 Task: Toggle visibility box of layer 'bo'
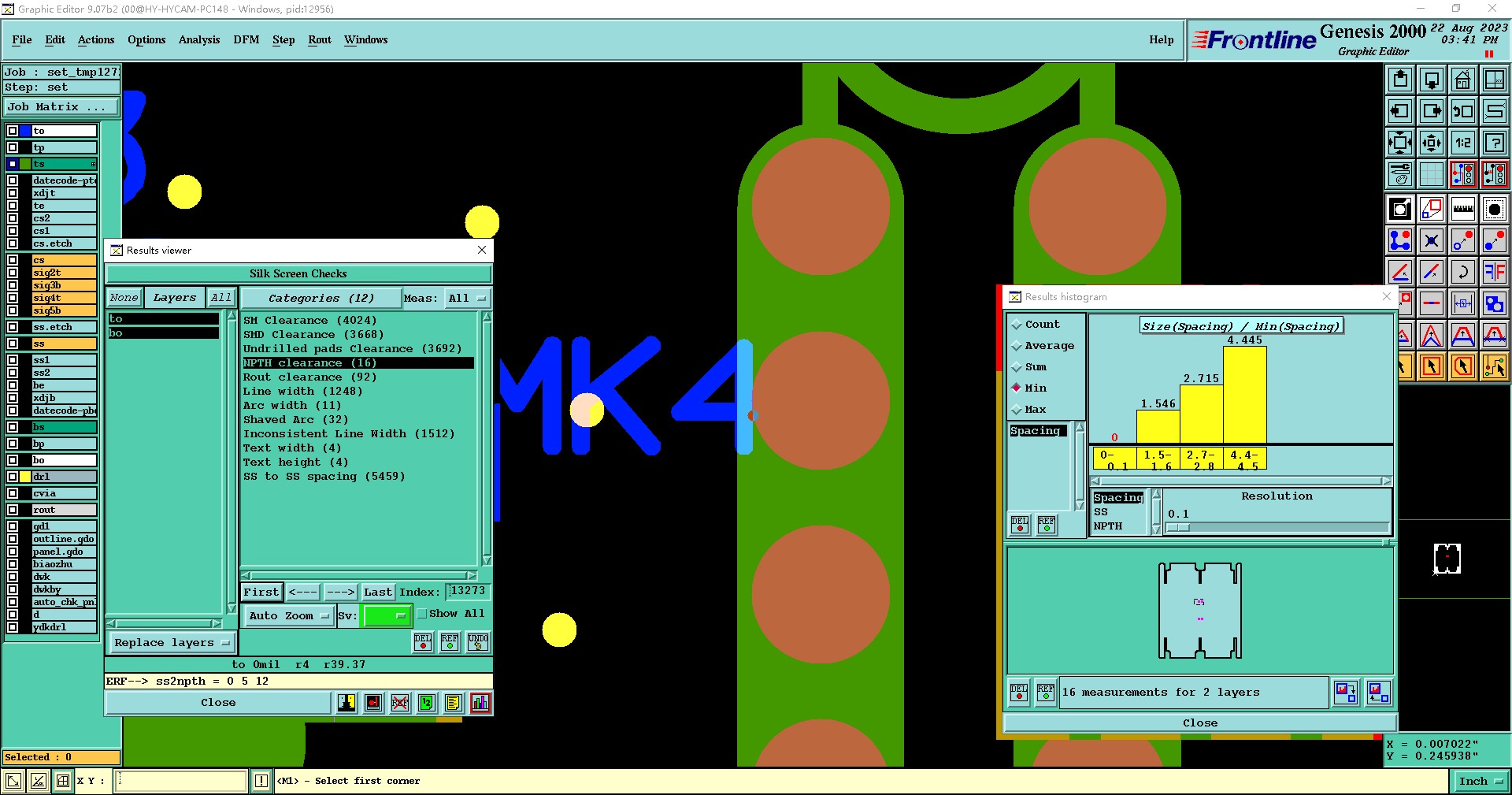coord(13,460)
